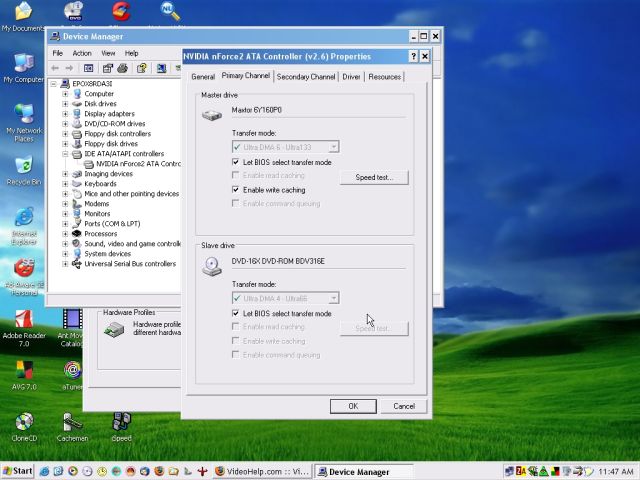640x480 pixels.
Task: Click the Help icon in Device Manager toolbar
Action: [142, 68]
